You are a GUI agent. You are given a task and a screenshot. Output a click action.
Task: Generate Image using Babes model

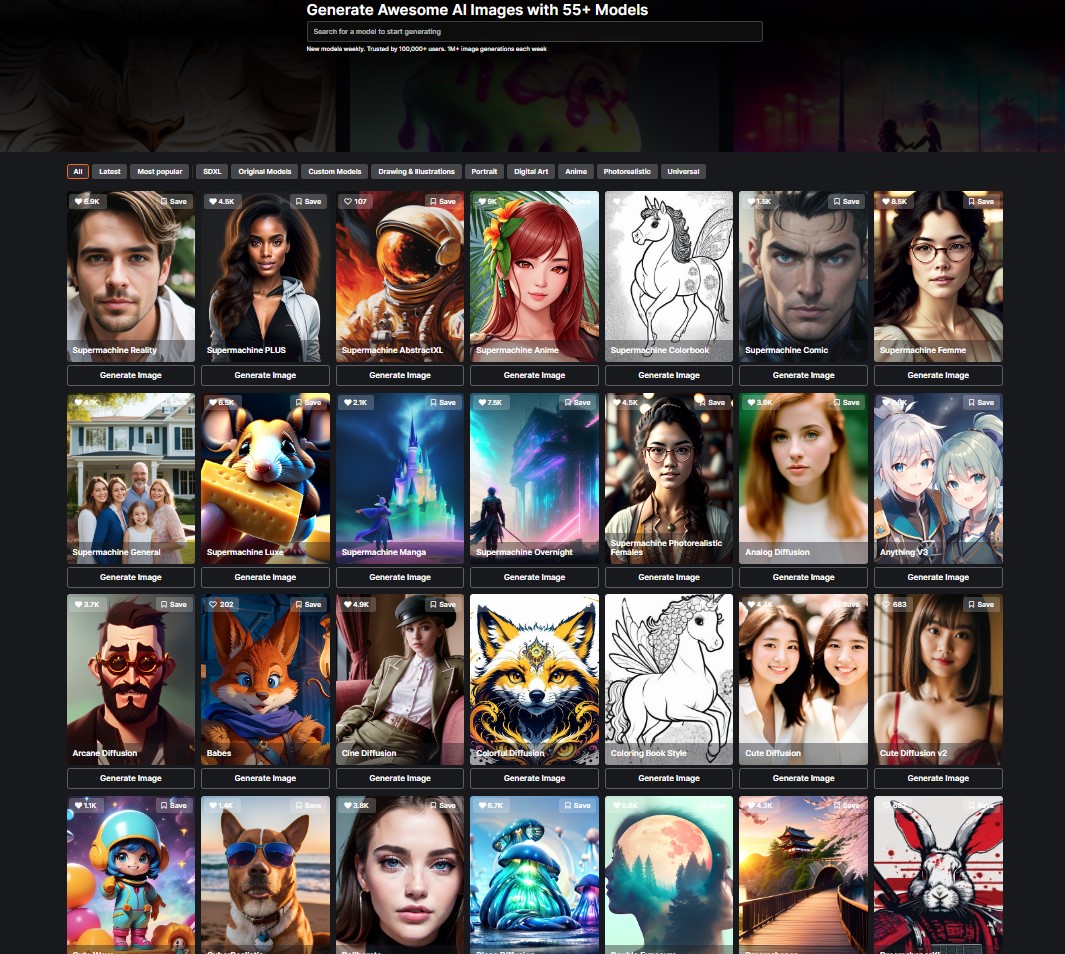(x=266, y=778)
